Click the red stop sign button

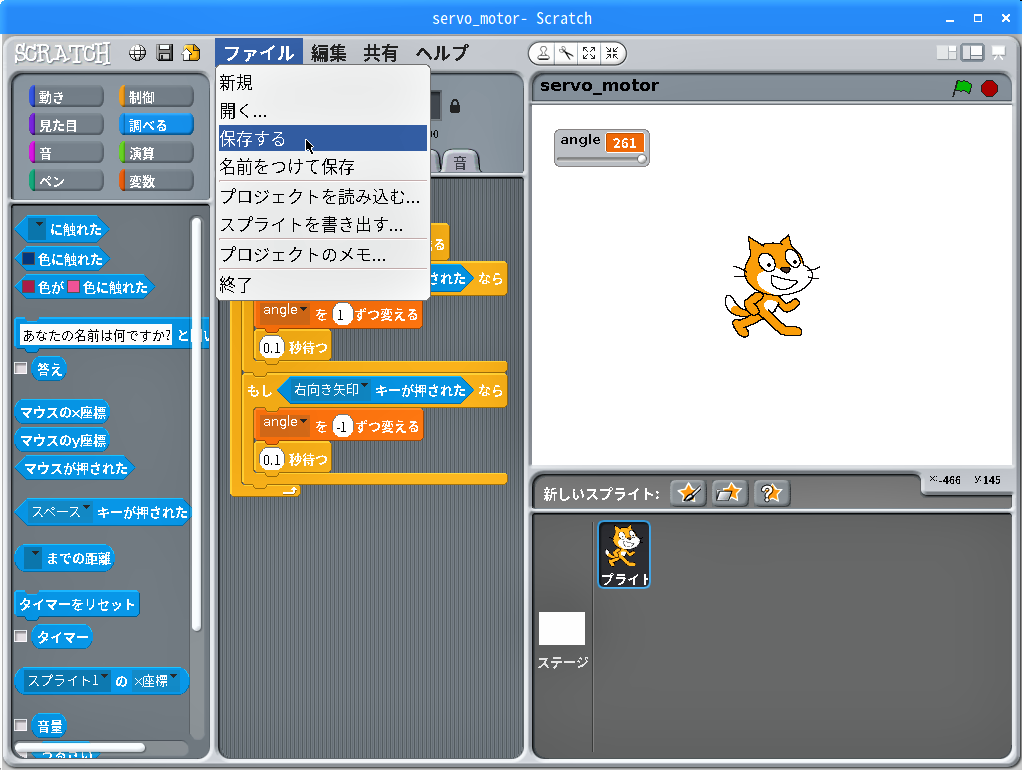(x=989, y=87)
